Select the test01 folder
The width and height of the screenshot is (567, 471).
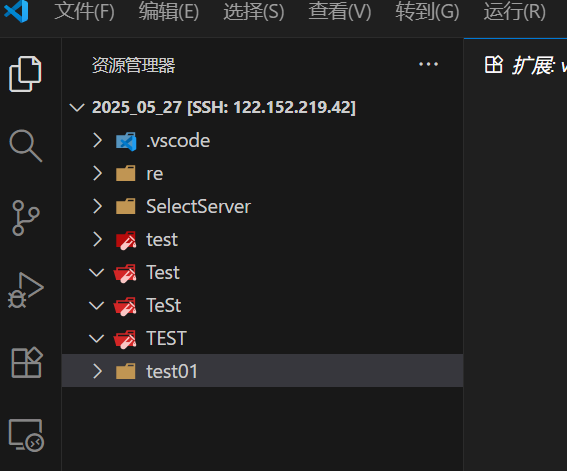tap(263, 371)
